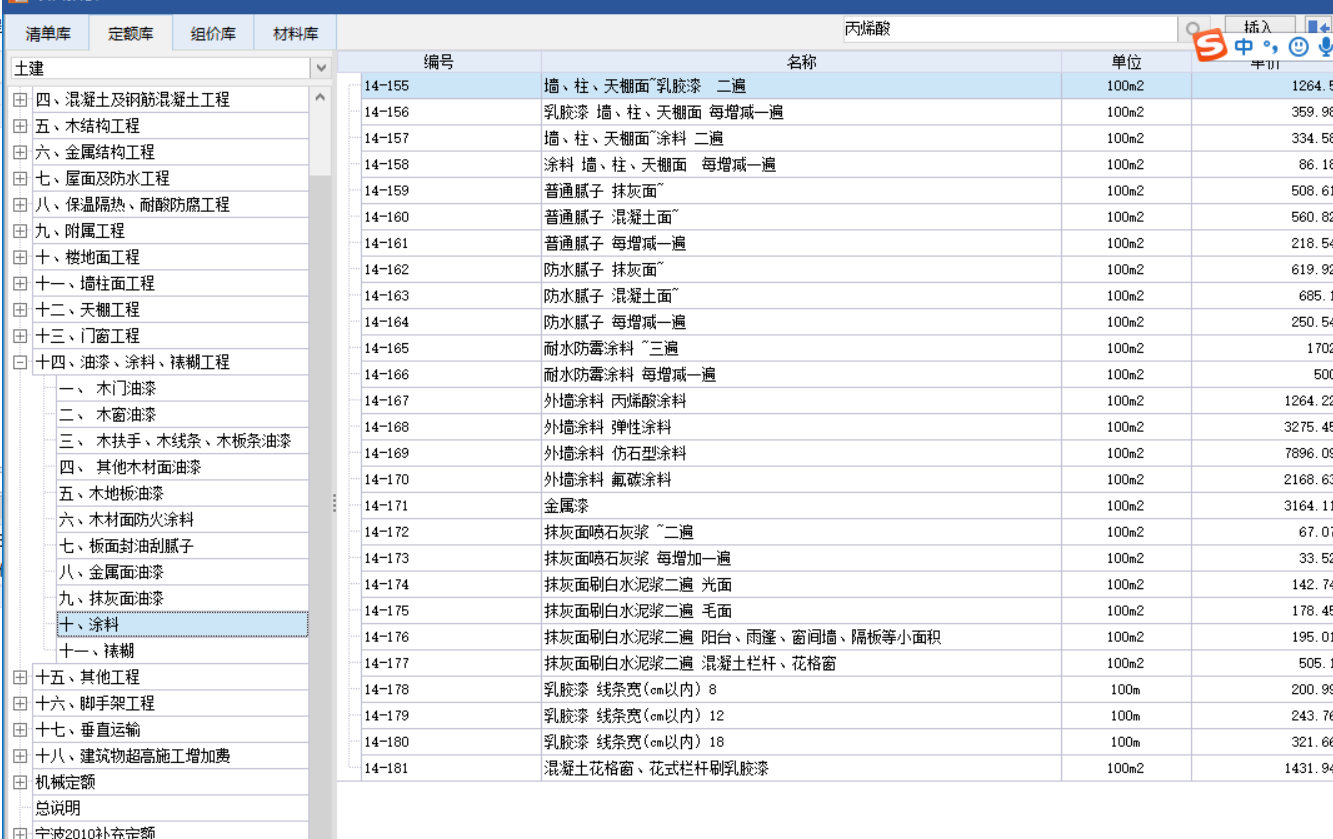Expand 七、屋面及防水工程 node
Image resolution: width=1333 pixels, height=839 pixels.
(20, 178)
